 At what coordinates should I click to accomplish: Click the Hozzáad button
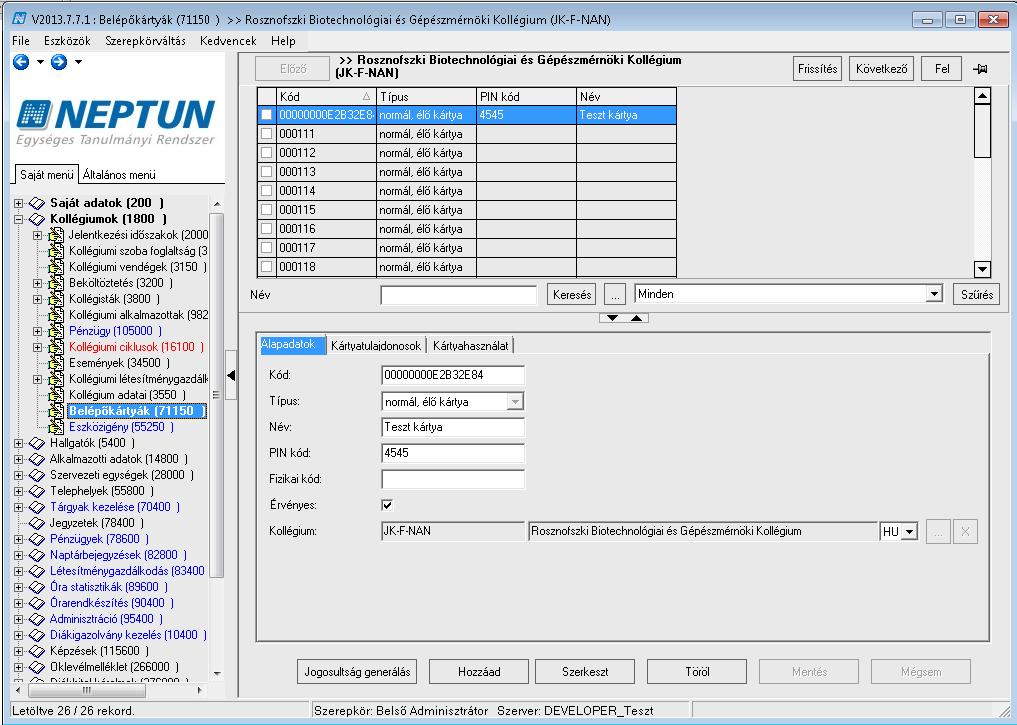coord(479,672)
